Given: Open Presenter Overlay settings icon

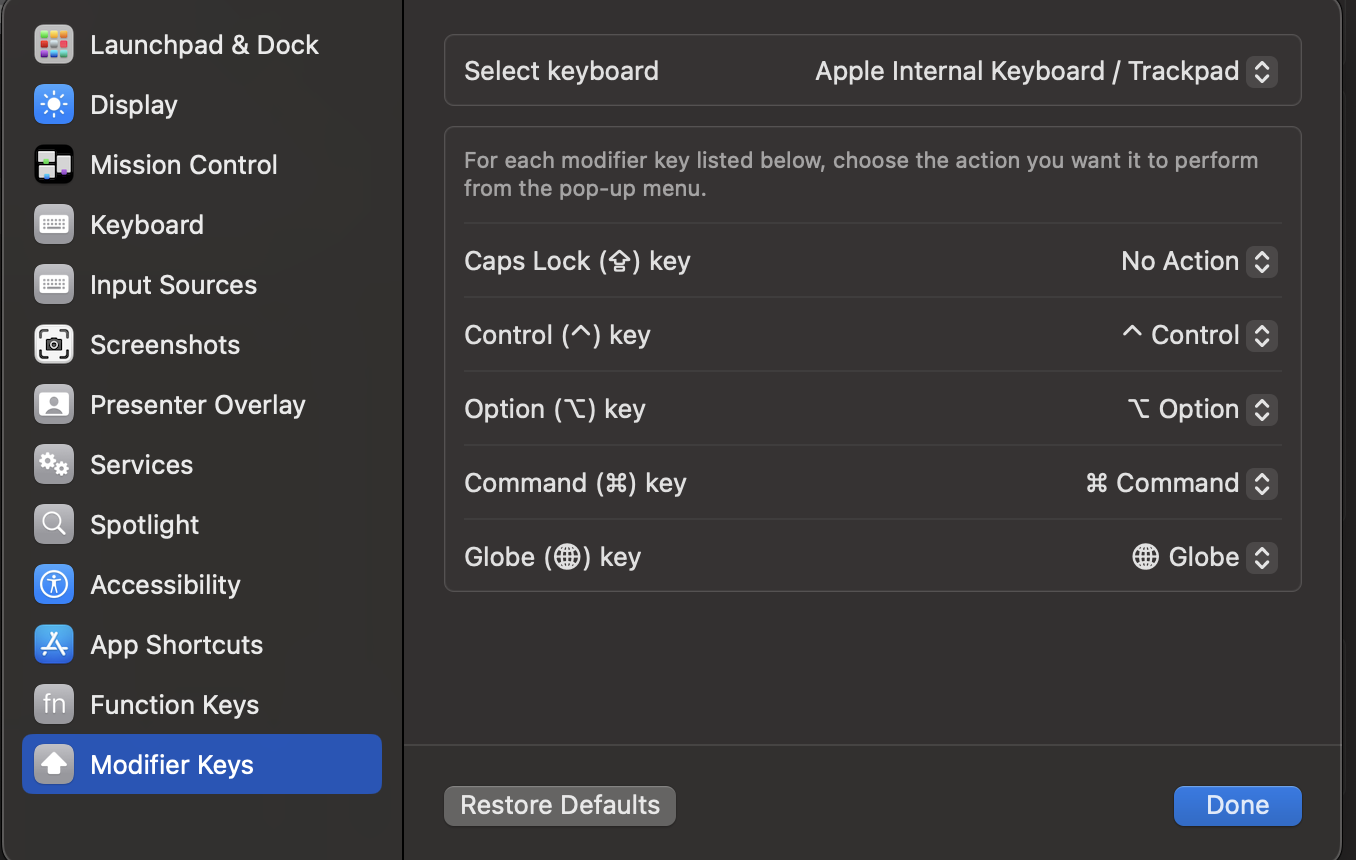Looking at the screenshot, I should coord(54,404).
